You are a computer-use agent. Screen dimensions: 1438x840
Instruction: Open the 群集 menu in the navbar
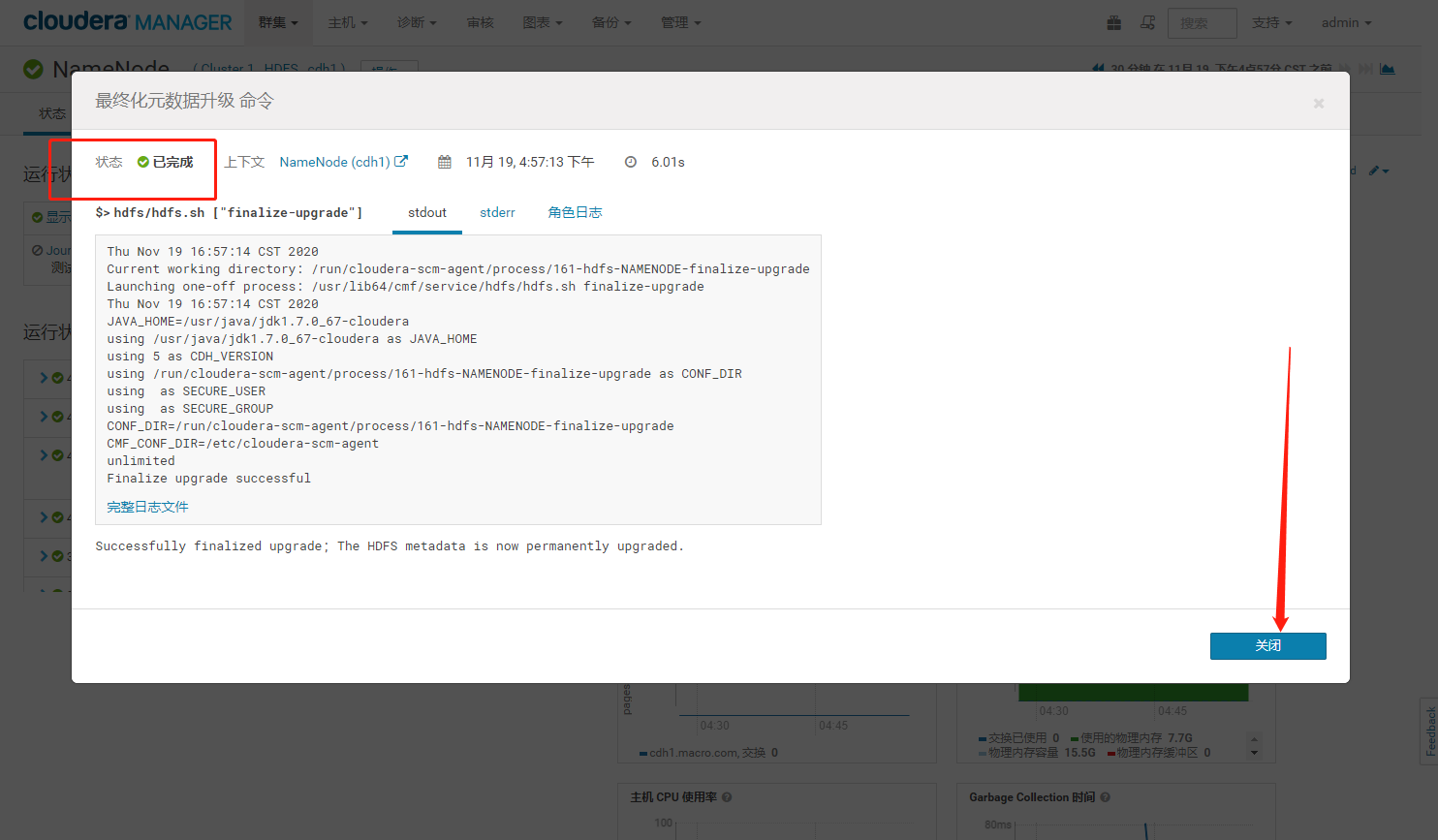278,22
